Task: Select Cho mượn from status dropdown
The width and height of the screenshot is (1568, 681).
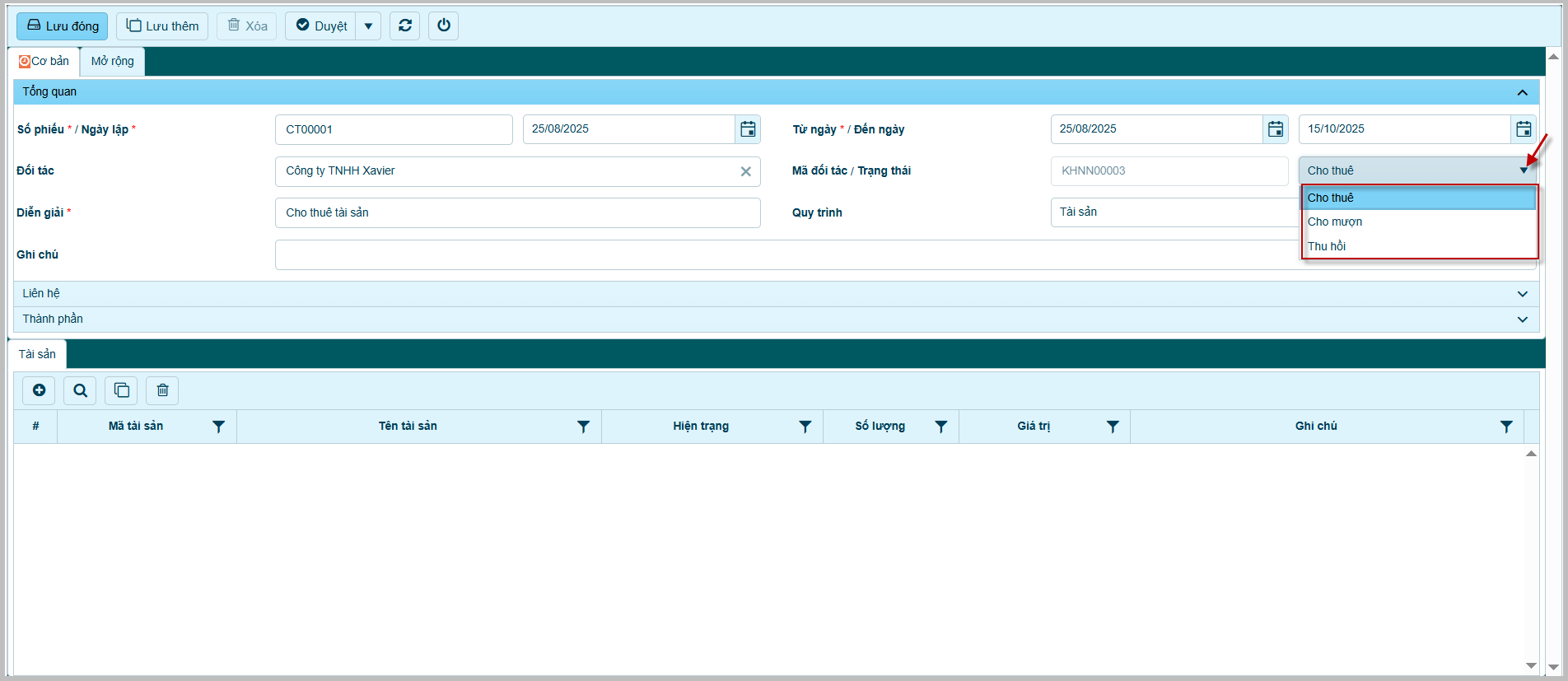Action: pyautogui.click(x=1335, y=222)
